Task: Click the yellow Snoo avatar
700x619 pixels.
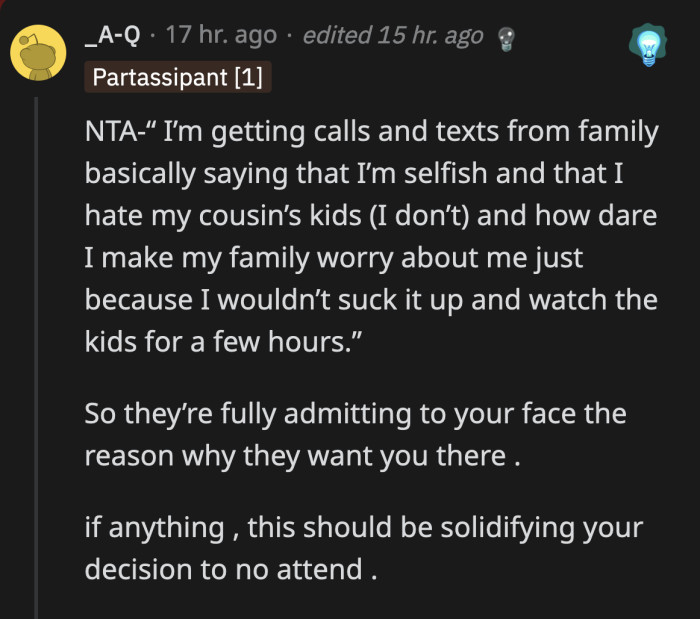Action: pos(39,56)
